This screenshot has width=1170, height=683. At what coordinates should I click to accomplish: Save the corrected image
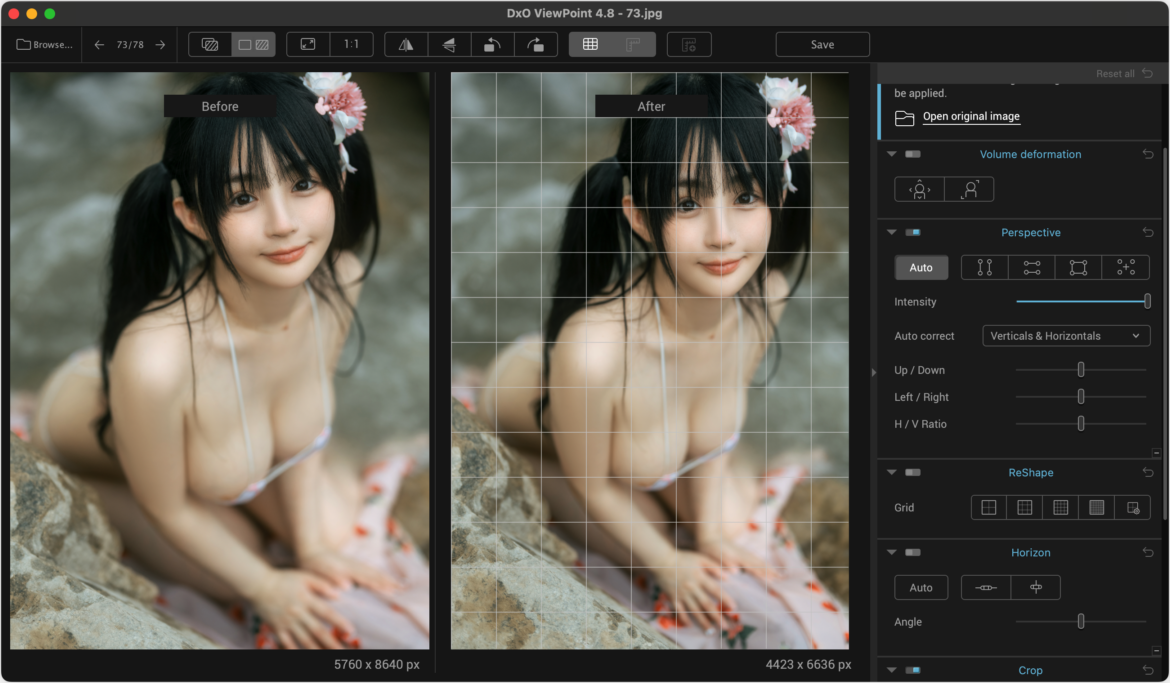(x=822, y=45)
